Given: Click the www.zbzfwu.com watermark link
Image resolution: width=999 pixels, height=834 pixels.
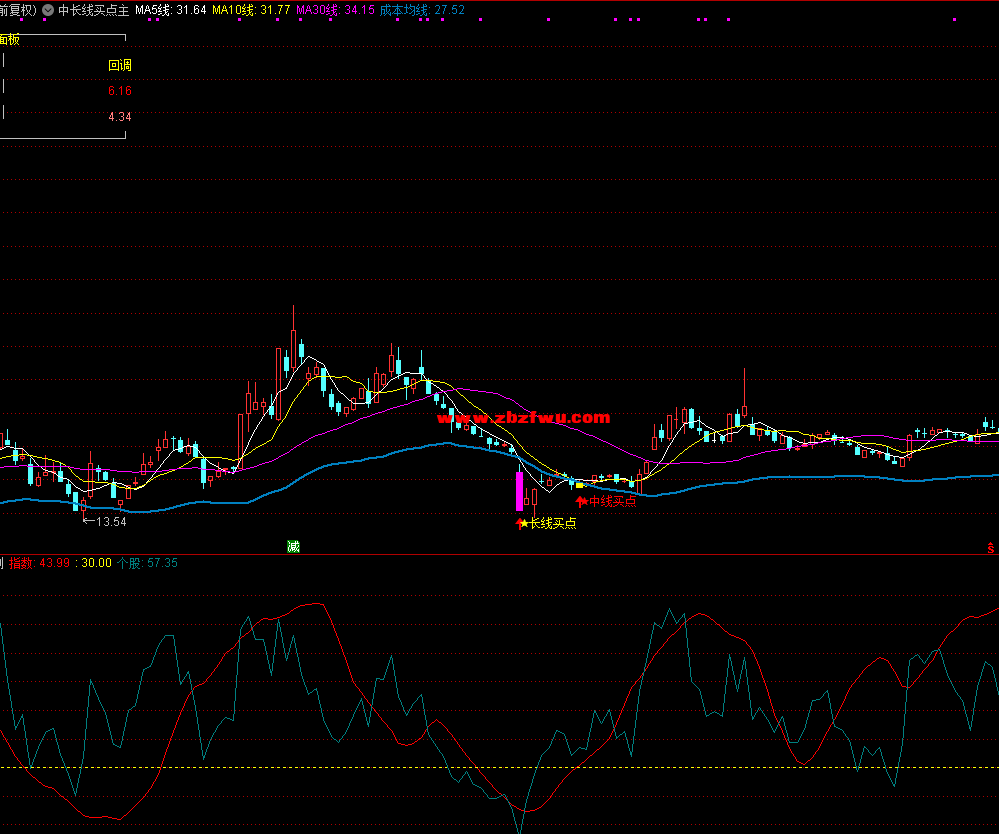Looking at the screenshot, I should click(x=523, y=418).
